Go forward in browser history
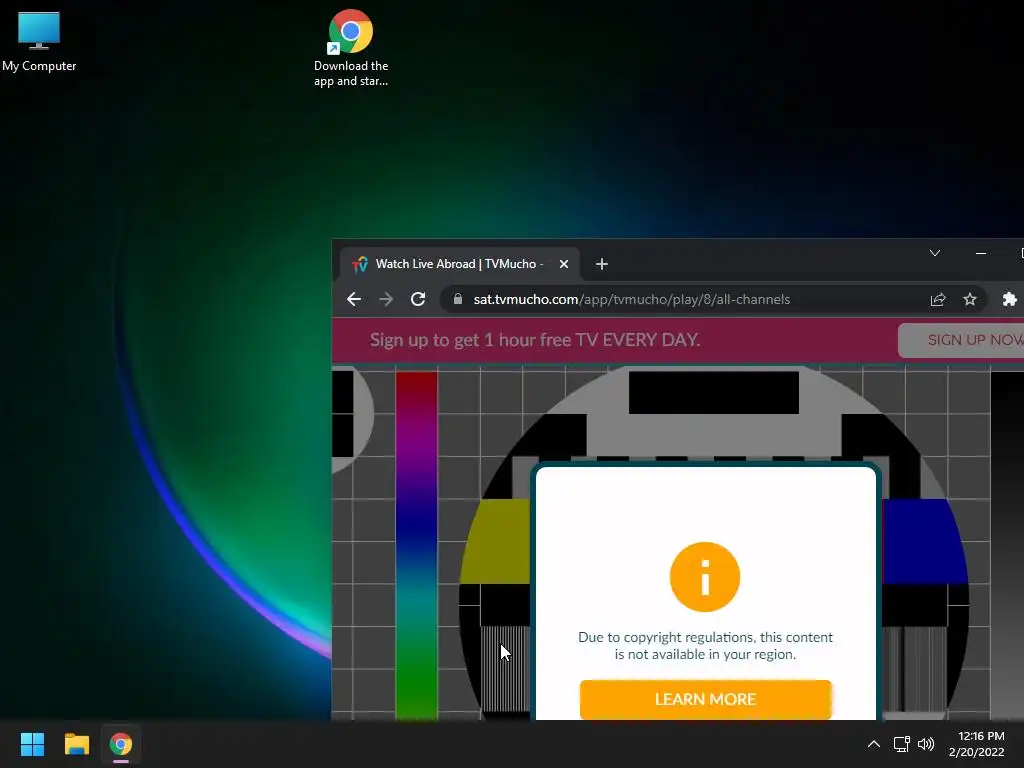 [386, 299]
